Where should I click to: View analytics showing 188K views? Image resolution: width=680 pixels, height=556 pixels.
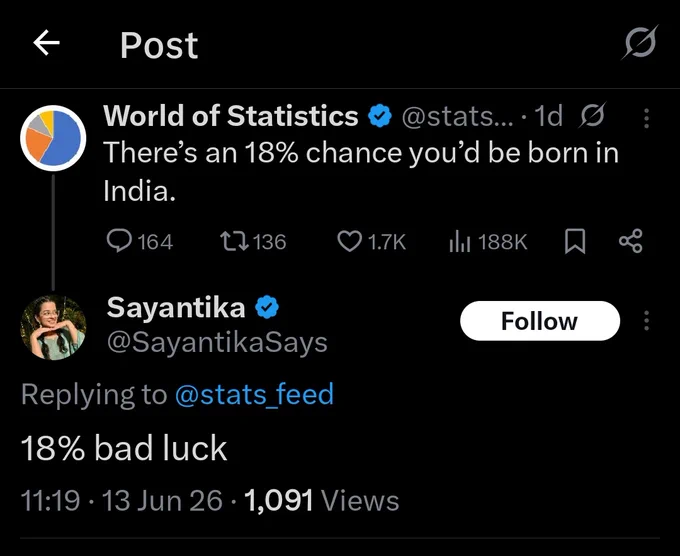pyautogui.click(x=488, y=242)
